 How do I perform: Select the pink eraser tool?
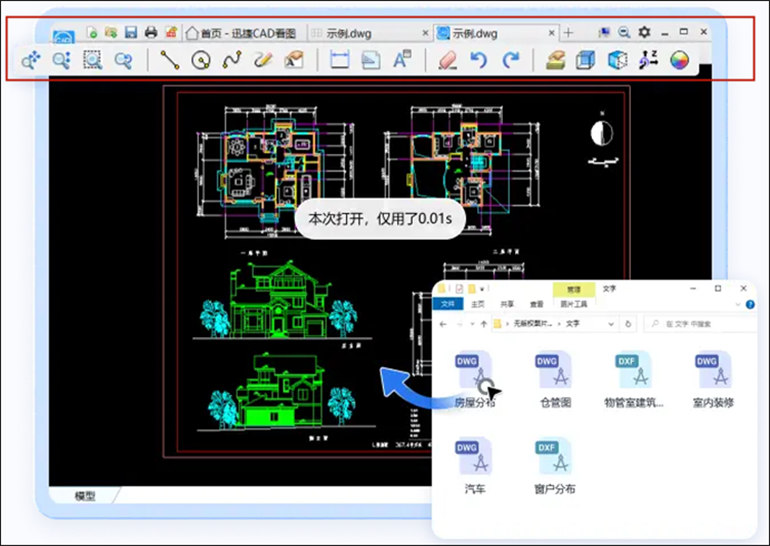point(448,60)
